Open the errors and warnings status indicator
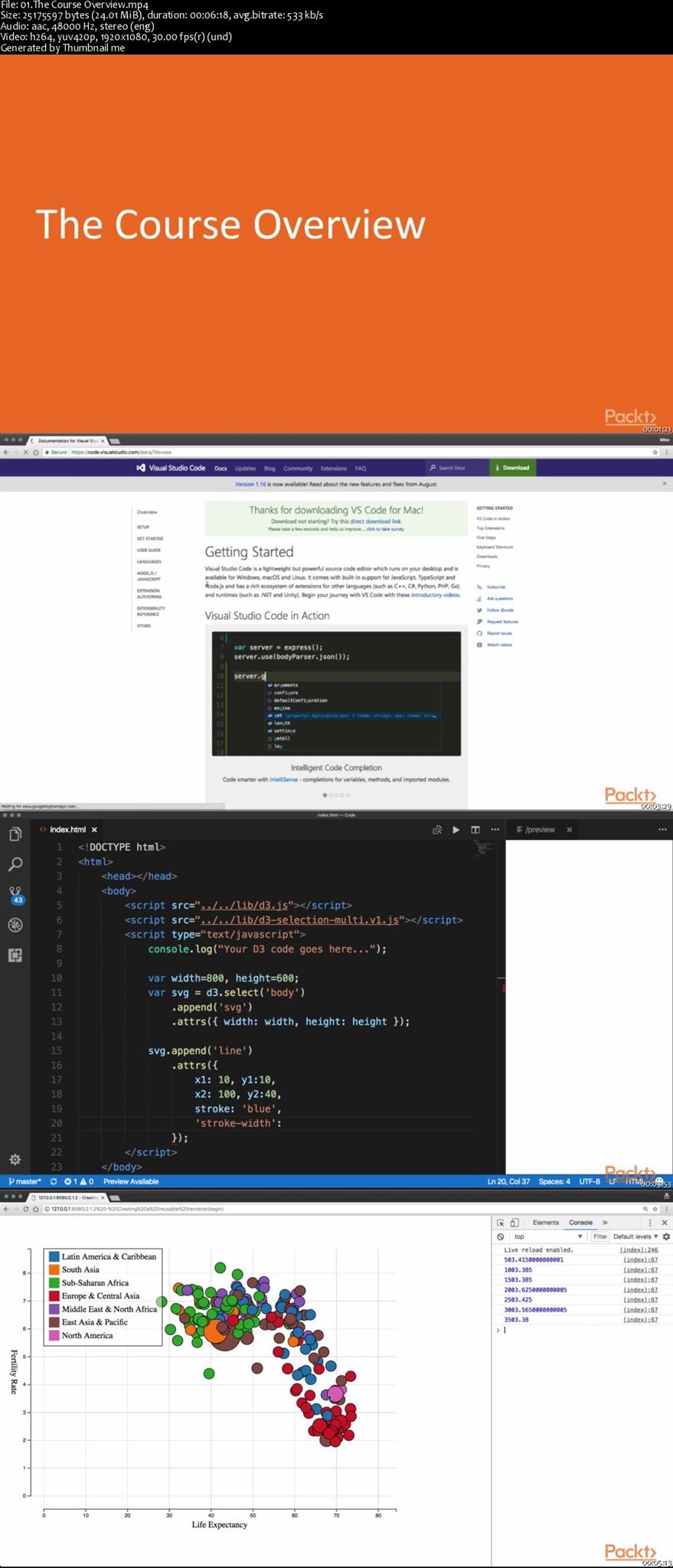The height and width of the screenshot is (1568, 673). (79, 1181)
